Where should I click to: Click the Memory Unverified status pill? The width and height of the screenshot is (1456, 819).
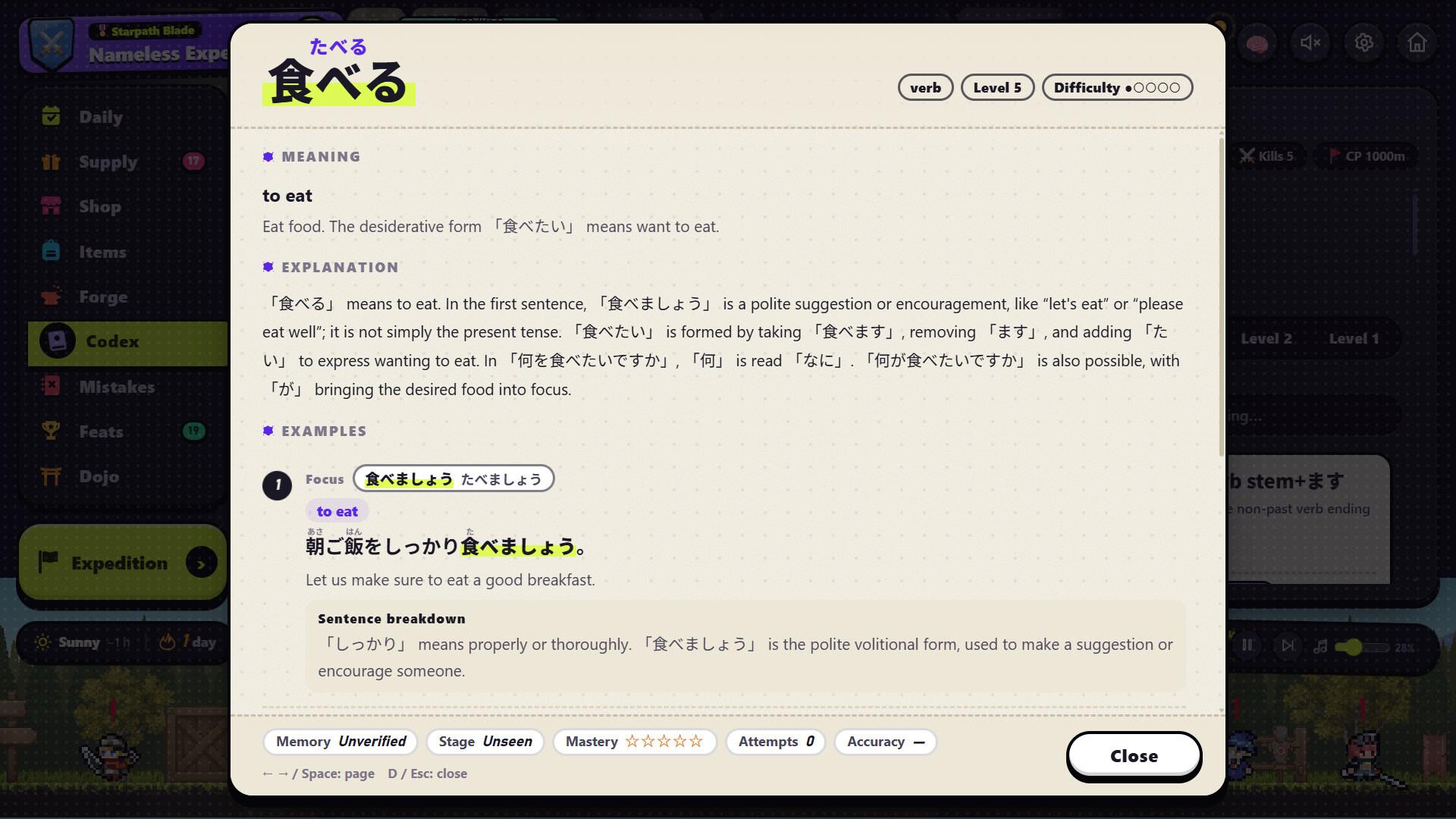pos(340,741)
